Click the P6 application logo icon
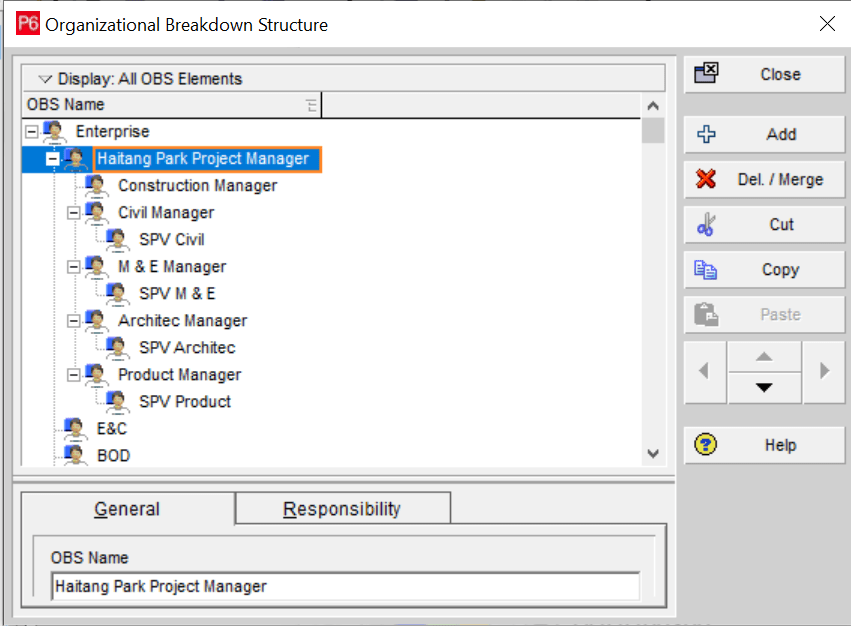Viewport: 851px width, 626px height. pos(28,24)
